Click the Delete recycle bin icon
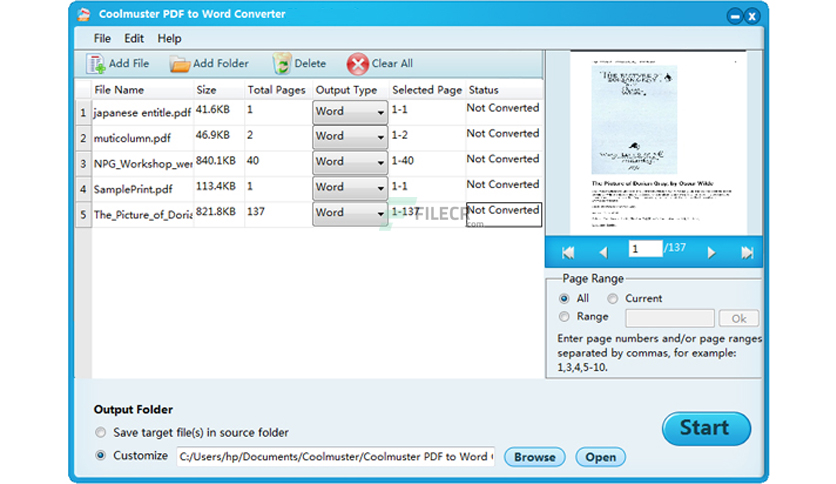 point(282,63)
